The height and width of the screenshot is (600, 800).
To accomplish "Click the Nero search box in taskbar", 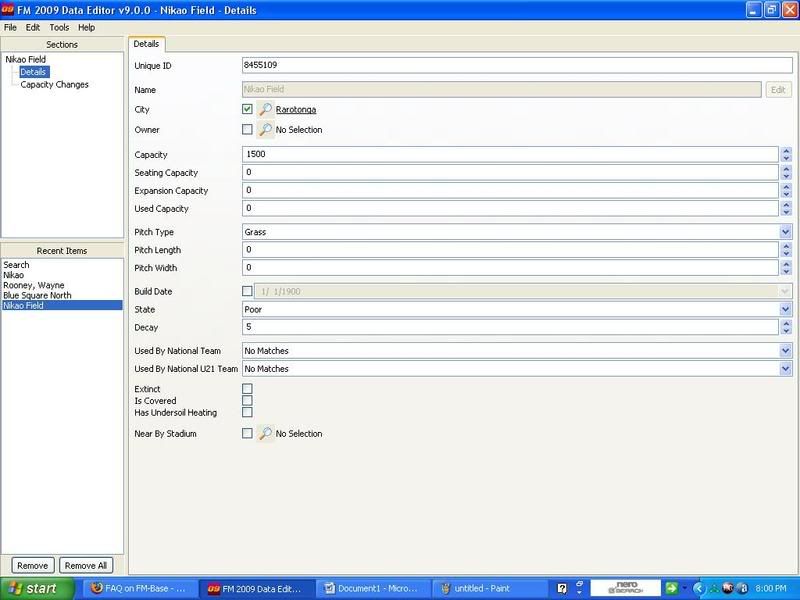I will point(626,588).
